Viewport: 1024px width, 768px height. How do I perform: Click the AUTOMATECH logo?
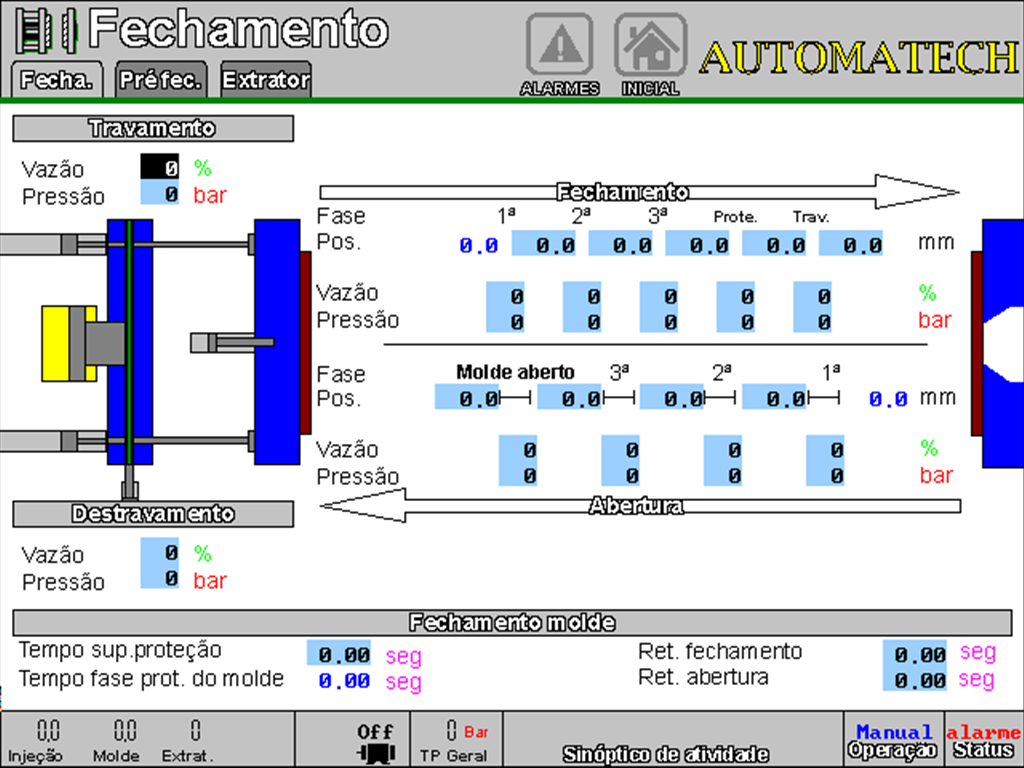pos(859,58)
